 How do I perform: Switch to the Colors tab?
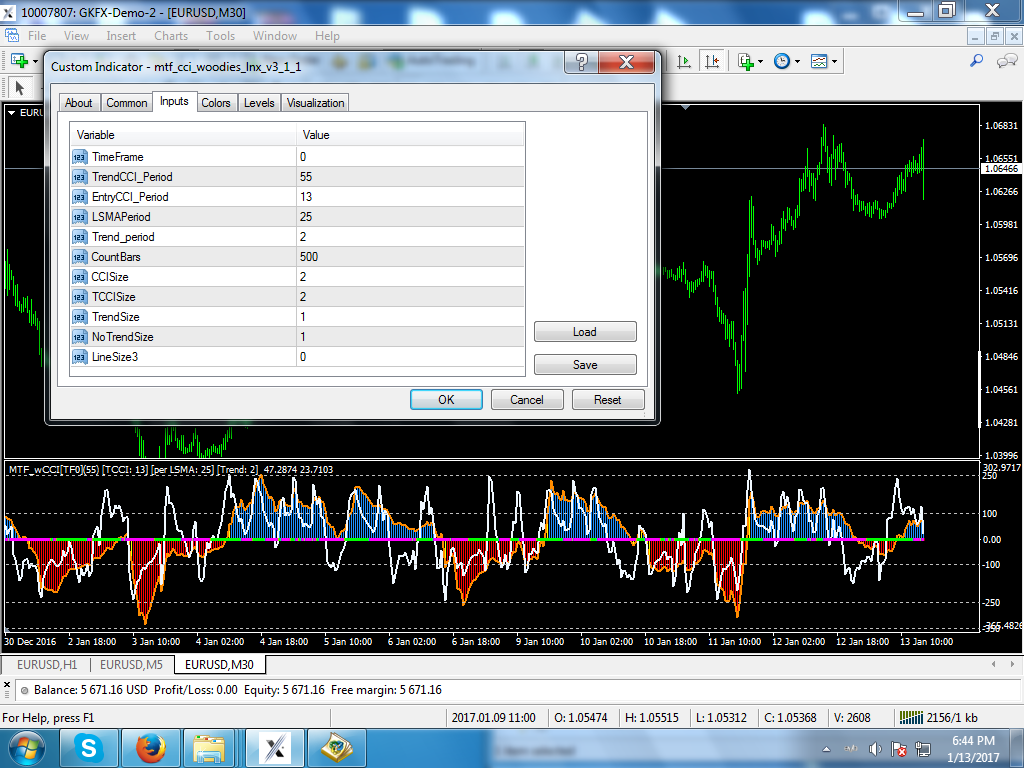(x=216, y=103)
